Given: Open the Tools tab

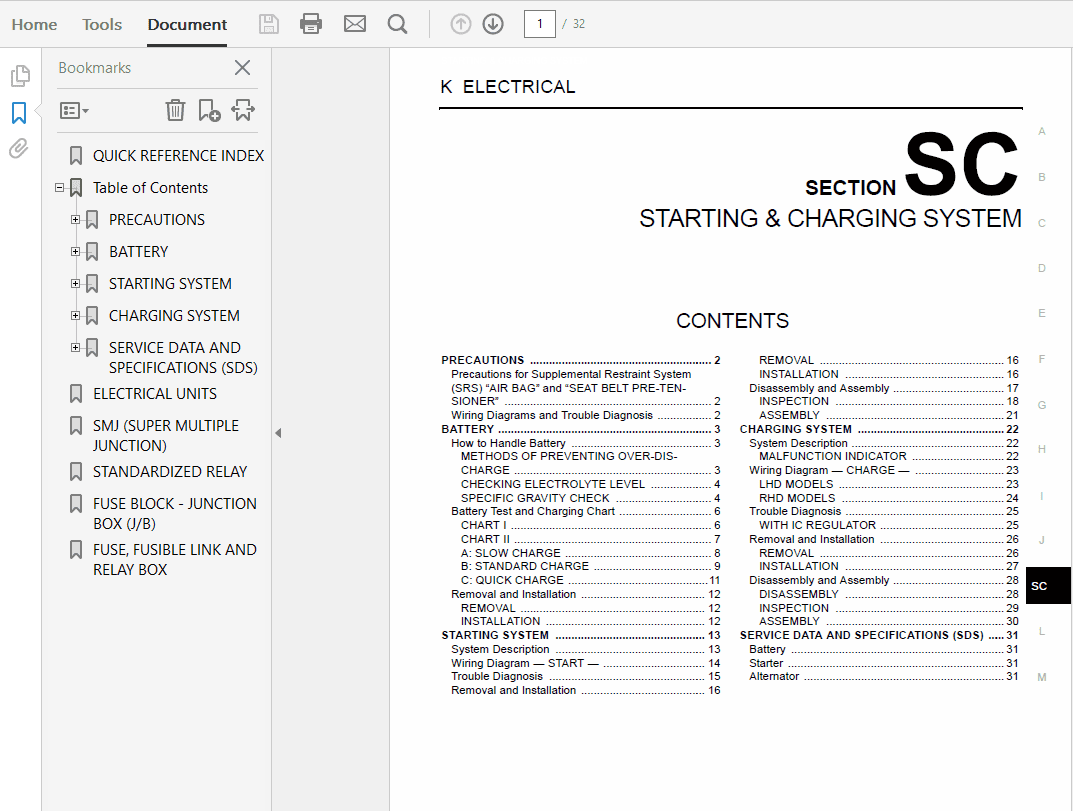Looking at the screenshot, I should [x=101, y=23].
